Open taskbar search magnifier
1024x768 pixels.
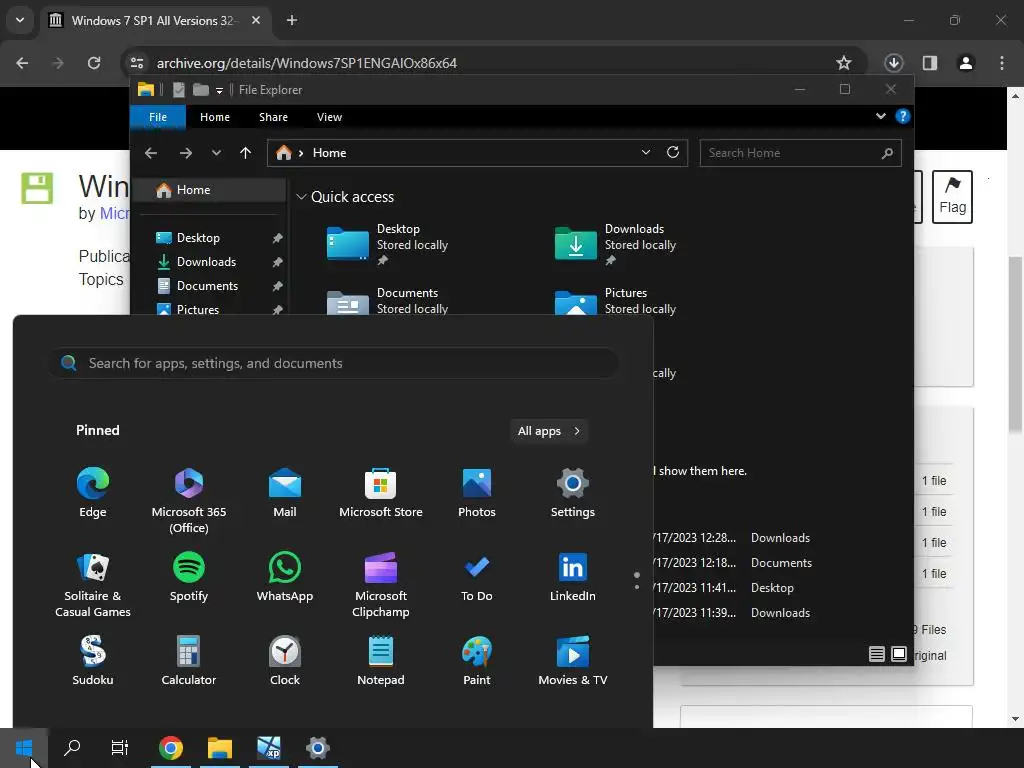pos(72,748)
